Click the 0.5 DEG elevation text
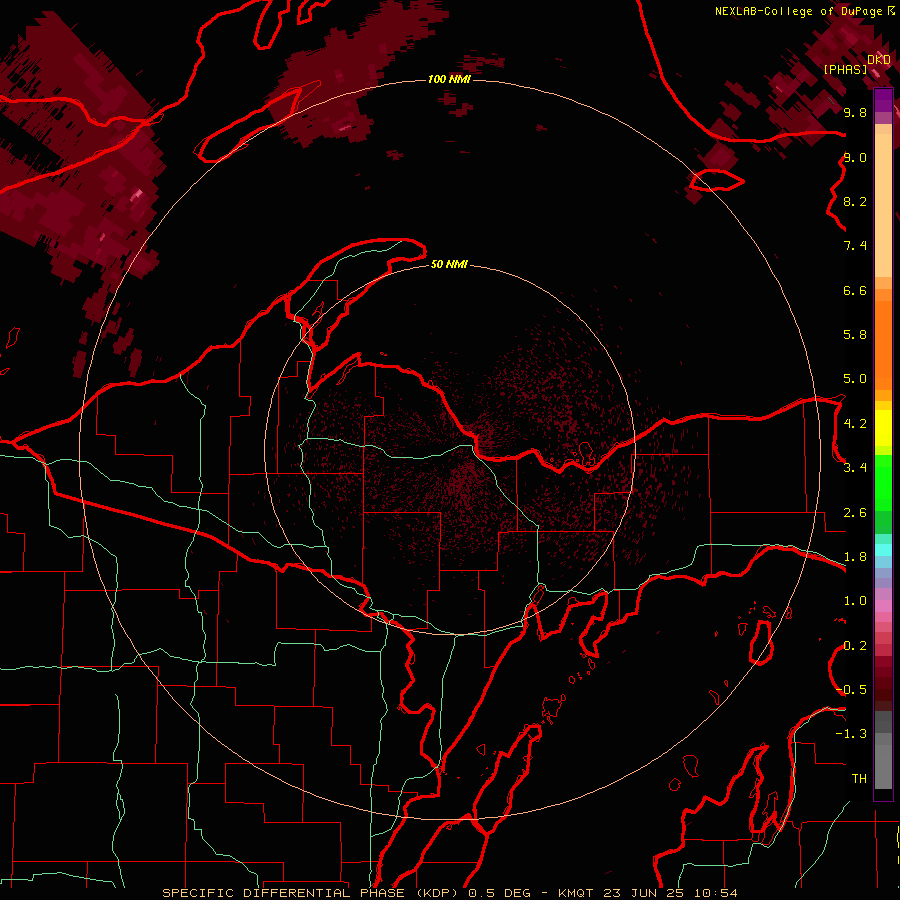The width and height of the screenshot is (900, 900). click(499, 893)
